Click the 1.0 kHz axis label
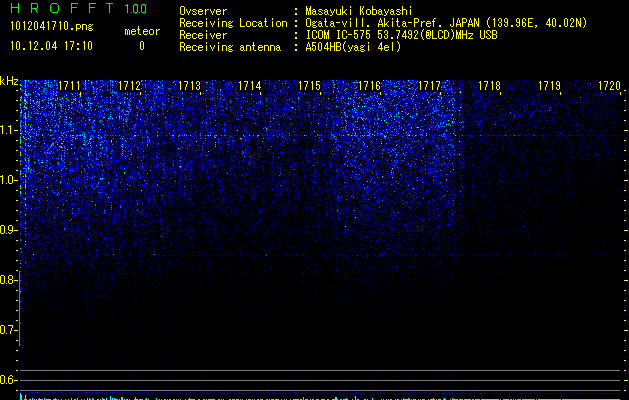This screenshot has height=400, width=629. [9, 180]
